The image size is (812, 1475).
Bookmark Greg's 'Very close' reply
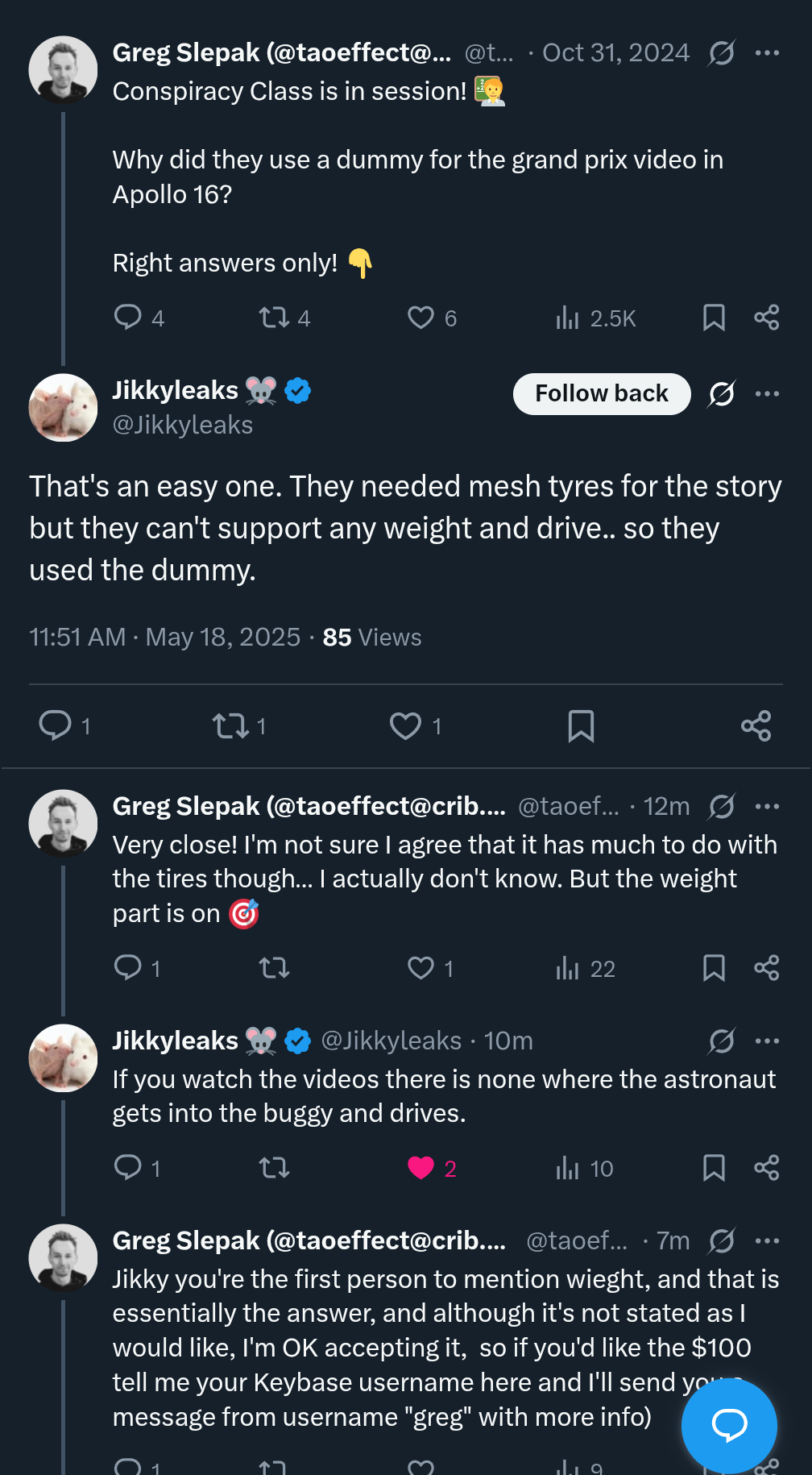[x=714, y=968]
